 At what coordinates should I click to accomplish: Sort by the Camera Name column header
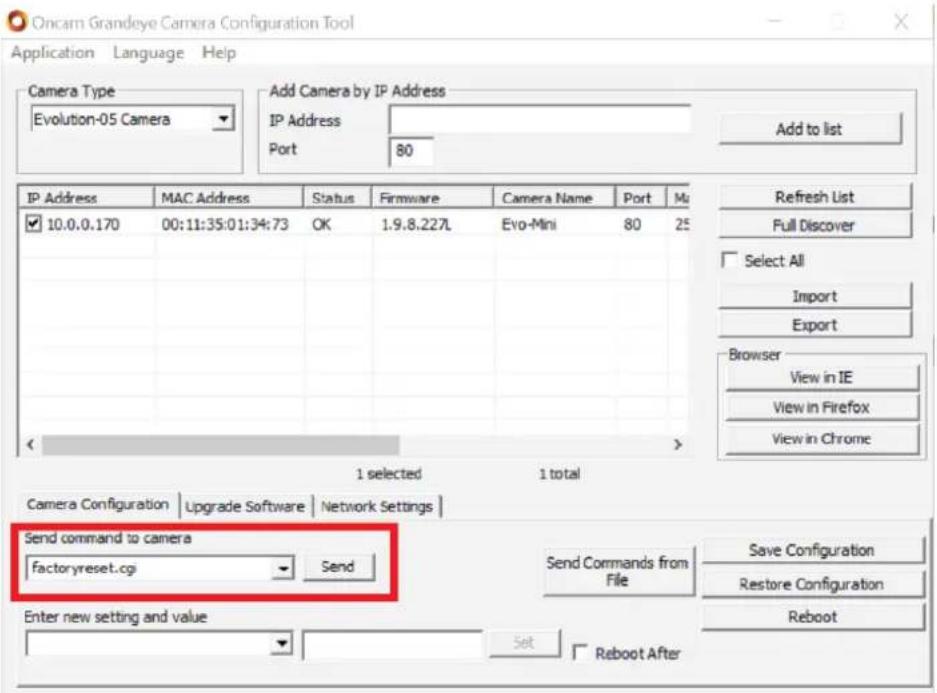(x=555, y=197)
